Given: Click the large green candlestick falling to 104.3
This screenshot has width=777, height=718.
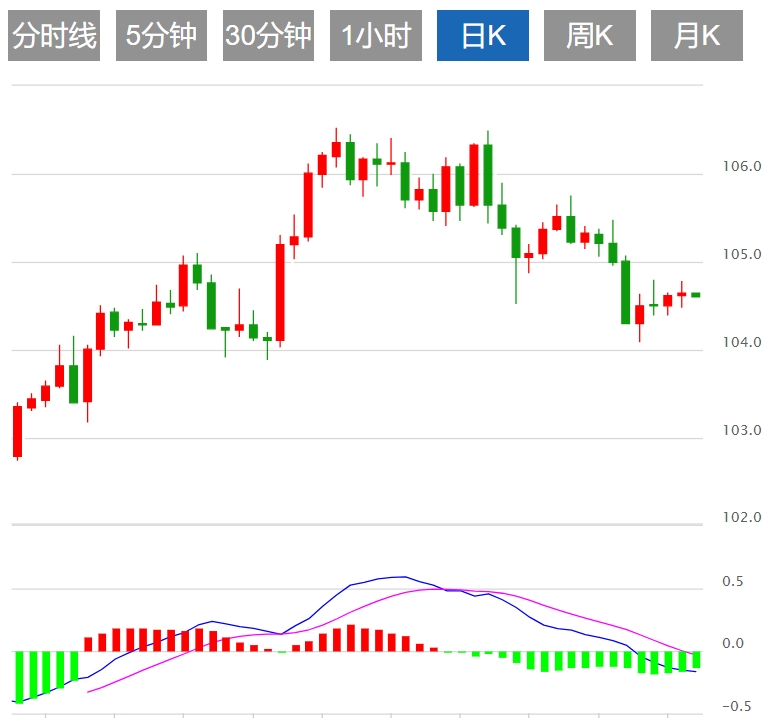Looking at the screenshot, I should click(625, 292).
